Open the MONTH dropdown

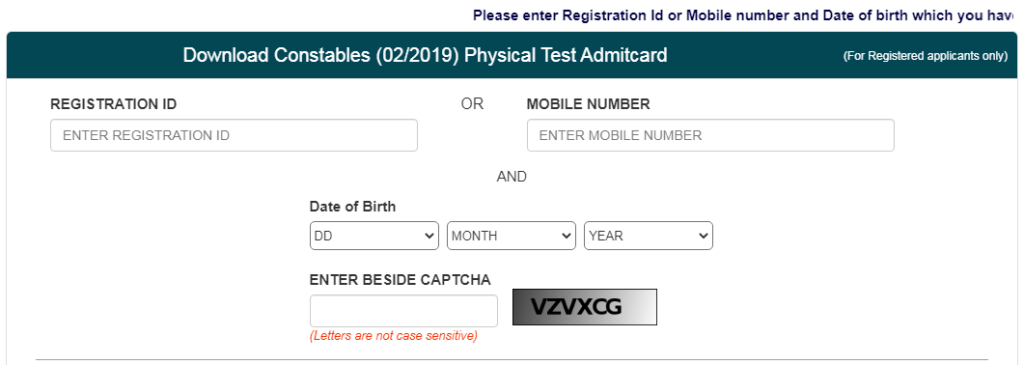511,236
